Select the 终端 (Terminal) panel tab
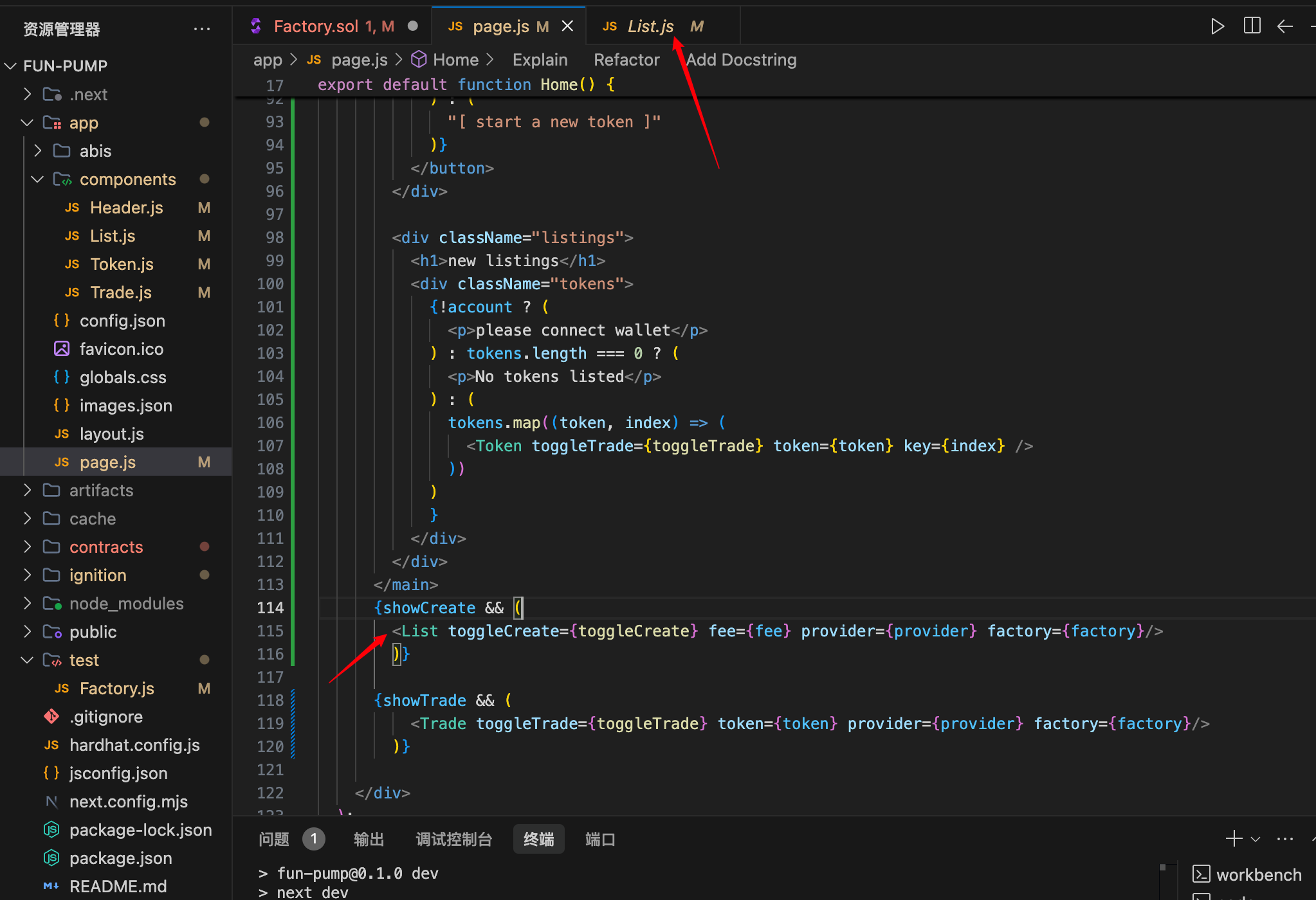The image size is (1316, 900). pyautogui.click(x=539, y=839)
